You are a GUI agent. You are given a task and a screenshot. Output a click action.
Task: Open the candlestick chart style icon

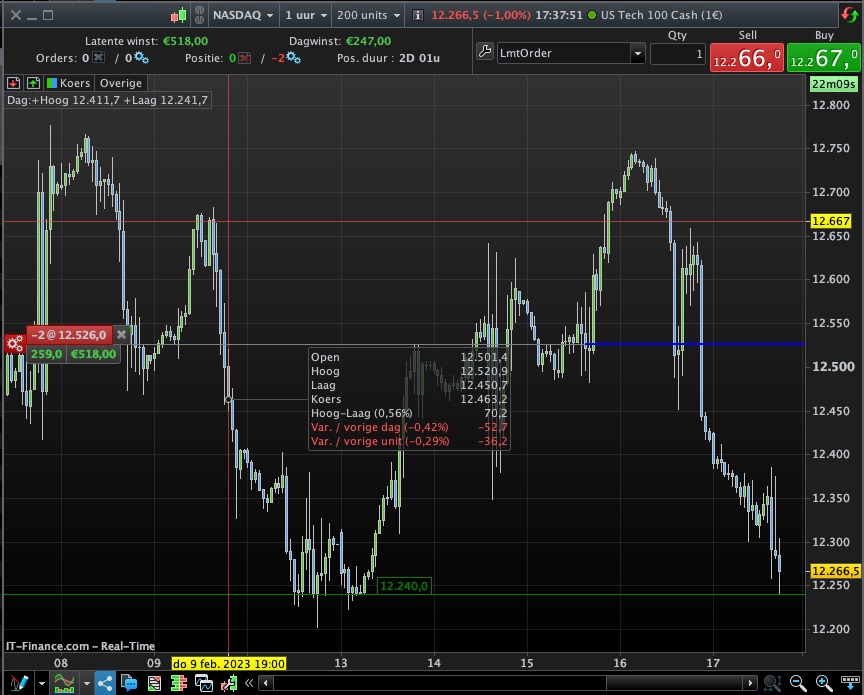tap(179, 15)
